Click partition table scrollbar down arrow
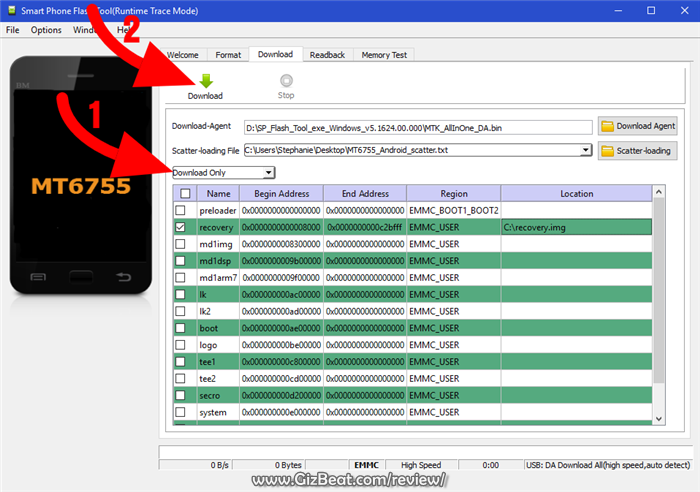700x492 pixels. pyautogui.click(x=659, y=418)
